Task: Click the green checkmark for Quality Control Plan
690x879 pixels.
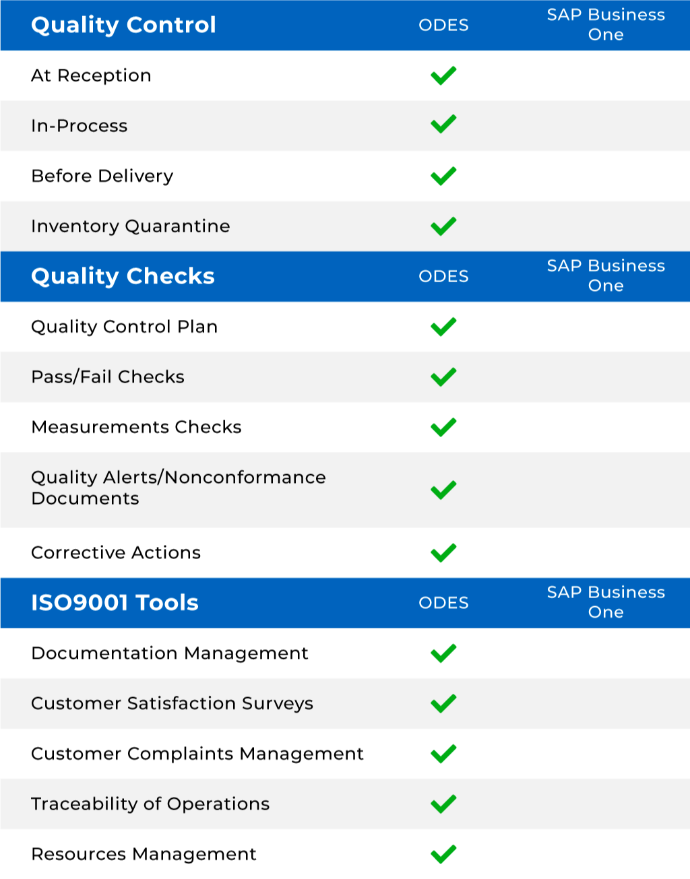Action: click(x=443, y=327)
